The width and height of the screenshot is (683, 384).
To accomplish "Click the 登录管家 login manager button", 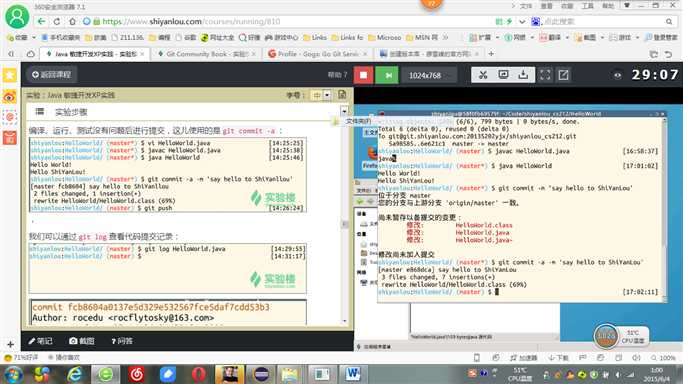I will pyautogui.click(x=661, y=37).
